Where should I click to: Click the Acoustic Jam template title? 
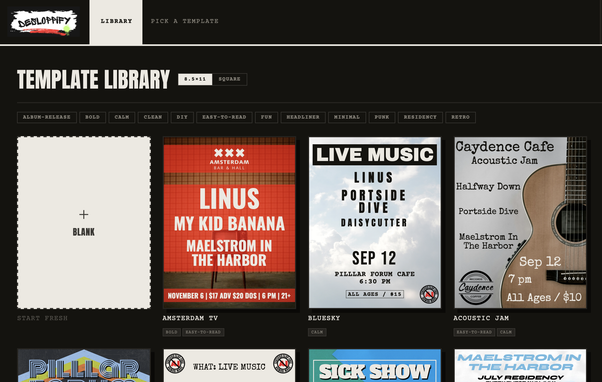point(481,318)
